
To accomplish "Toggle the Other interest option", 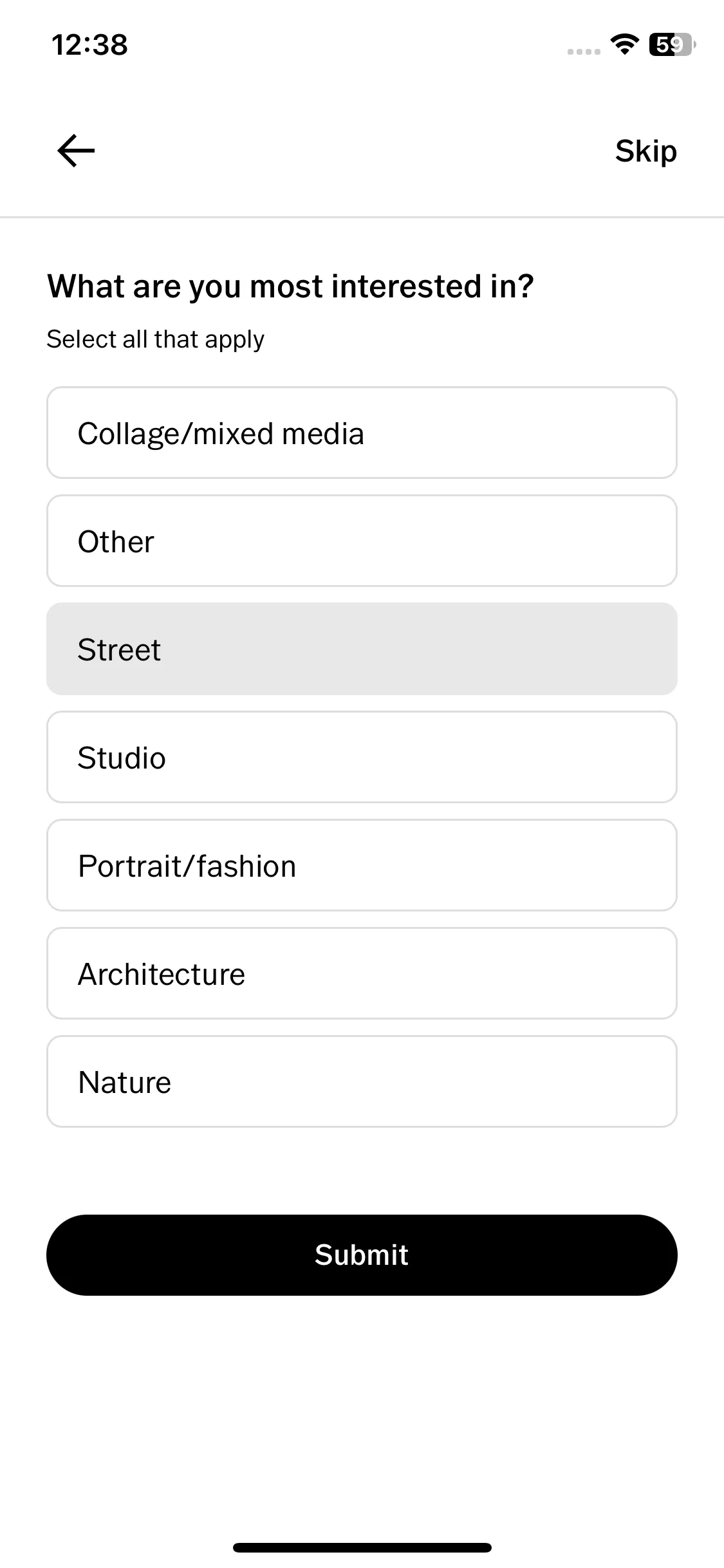I will coord(362,541).
